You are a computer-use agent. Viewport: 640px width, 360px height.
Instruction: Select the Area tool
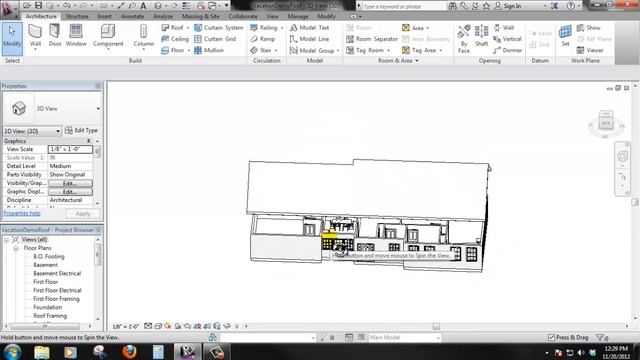(x=413, y=27)
